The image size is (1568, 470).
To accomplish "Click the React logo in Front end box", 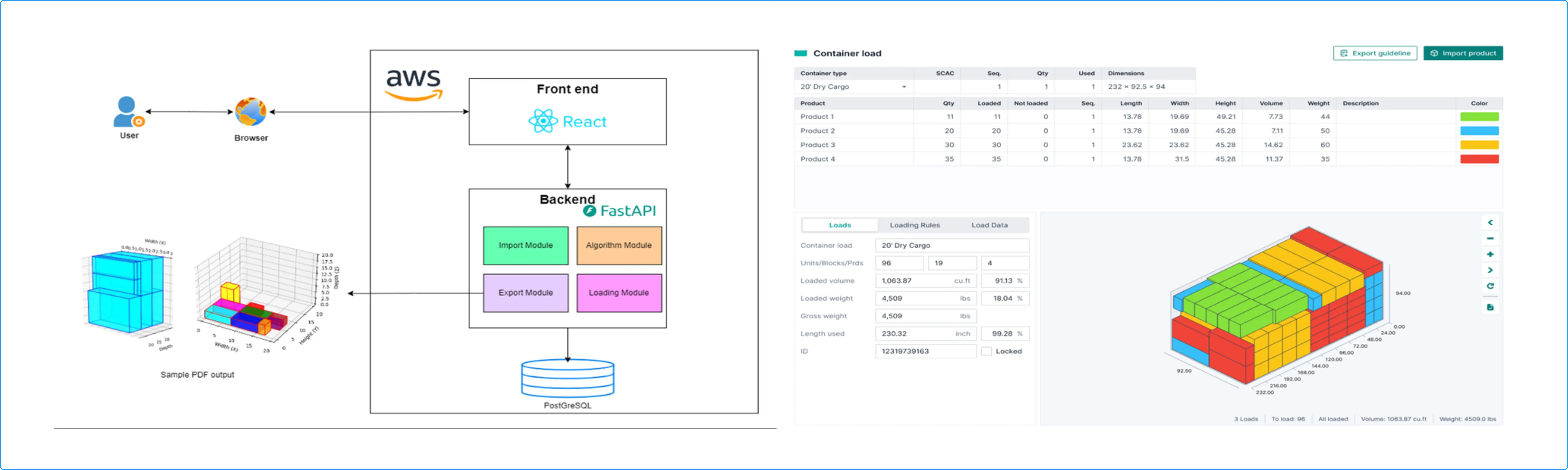I will click(543, 121).
